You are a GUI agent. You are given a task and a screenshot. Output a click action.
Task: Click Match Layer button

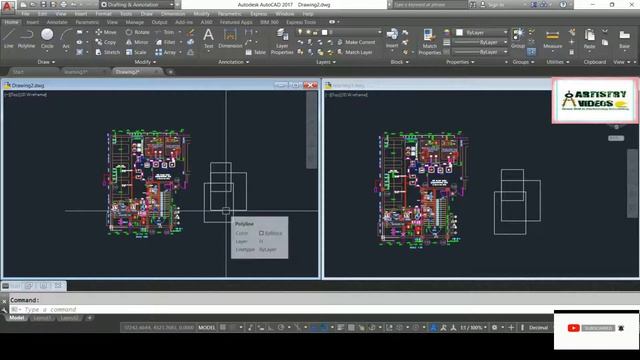tap(355, 52)
